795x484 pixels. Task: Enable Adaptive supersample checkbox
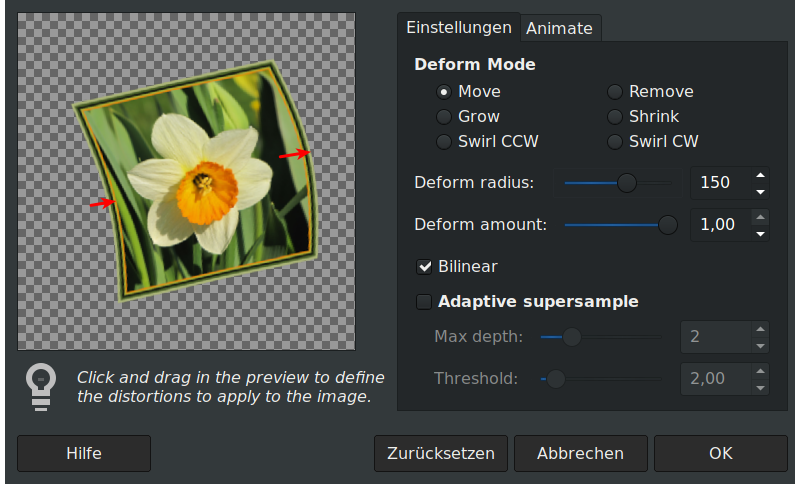tap(425, 302)
